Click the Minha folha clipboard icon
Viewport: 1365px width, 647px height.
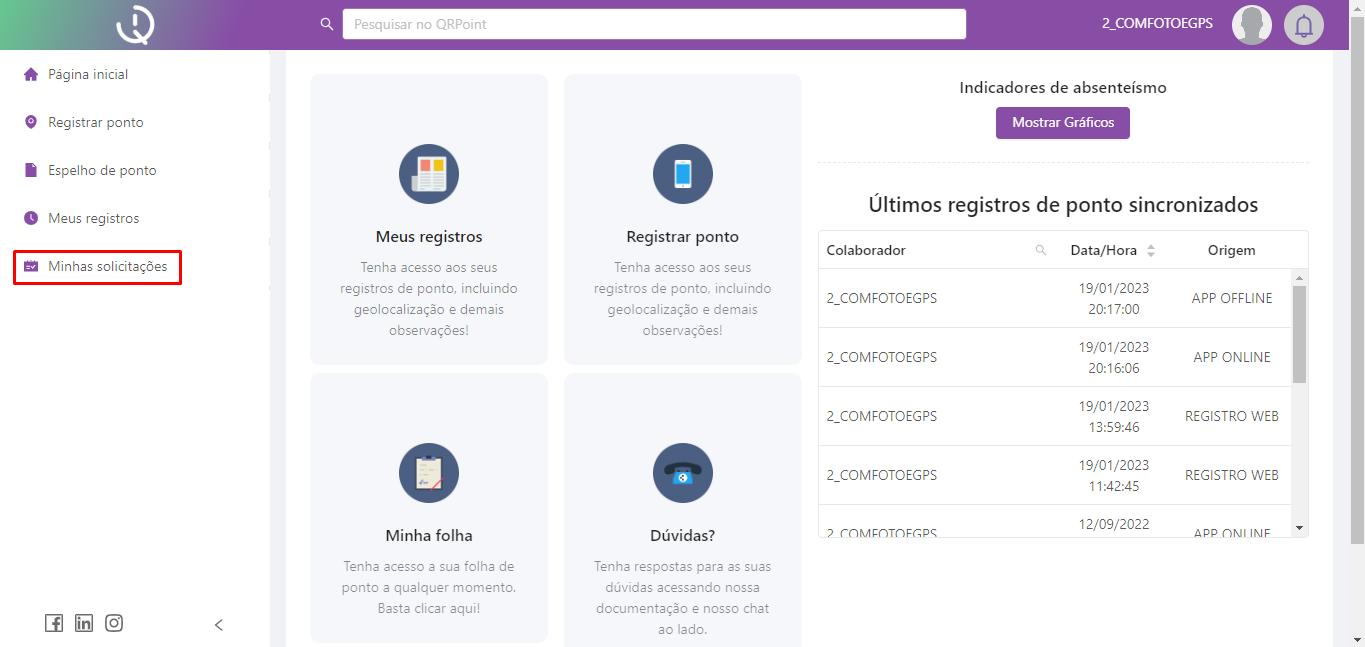[429, 473]
